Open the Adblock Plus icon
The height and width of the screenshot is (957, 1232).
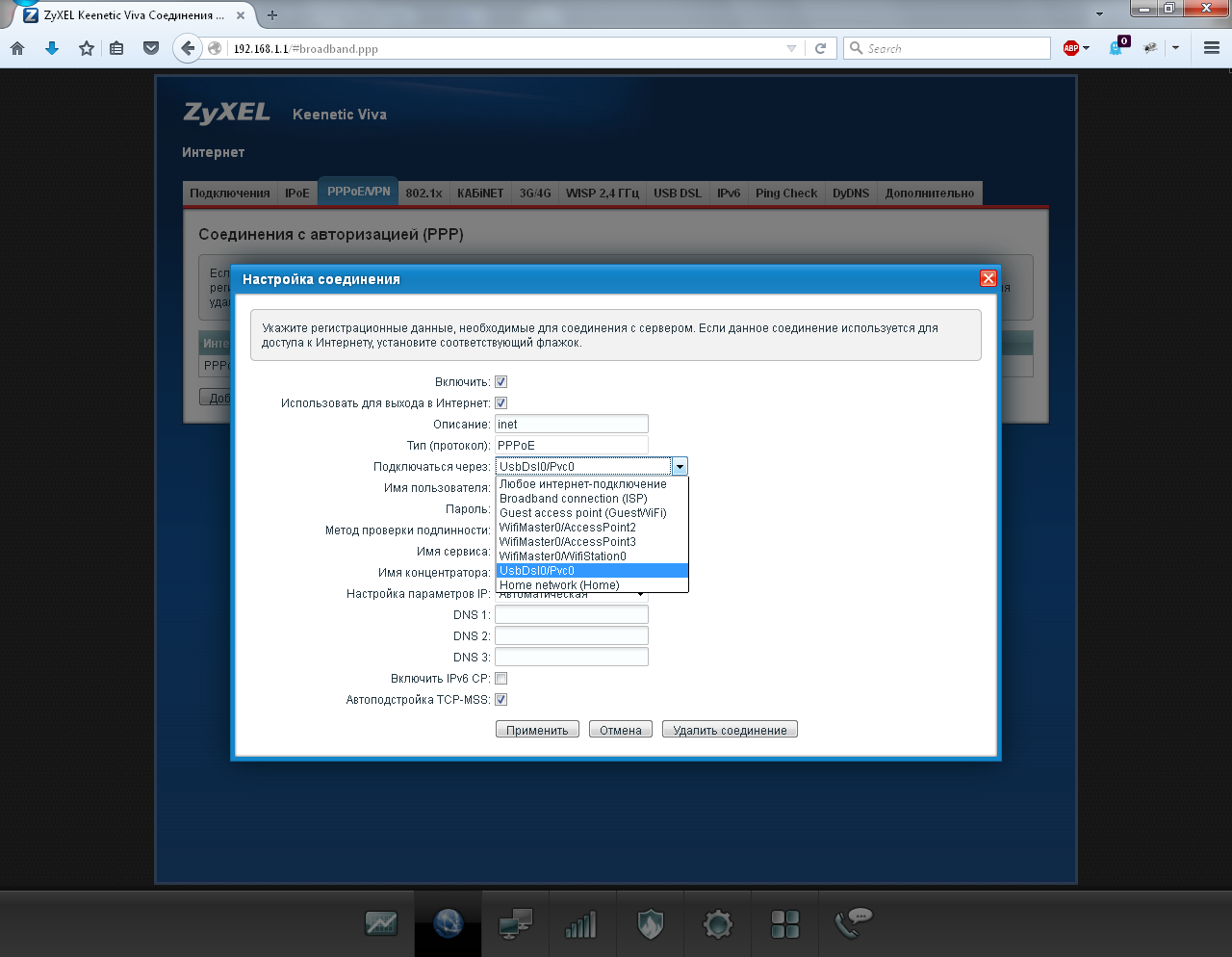pyautogui.click(x=1071, y=48)
